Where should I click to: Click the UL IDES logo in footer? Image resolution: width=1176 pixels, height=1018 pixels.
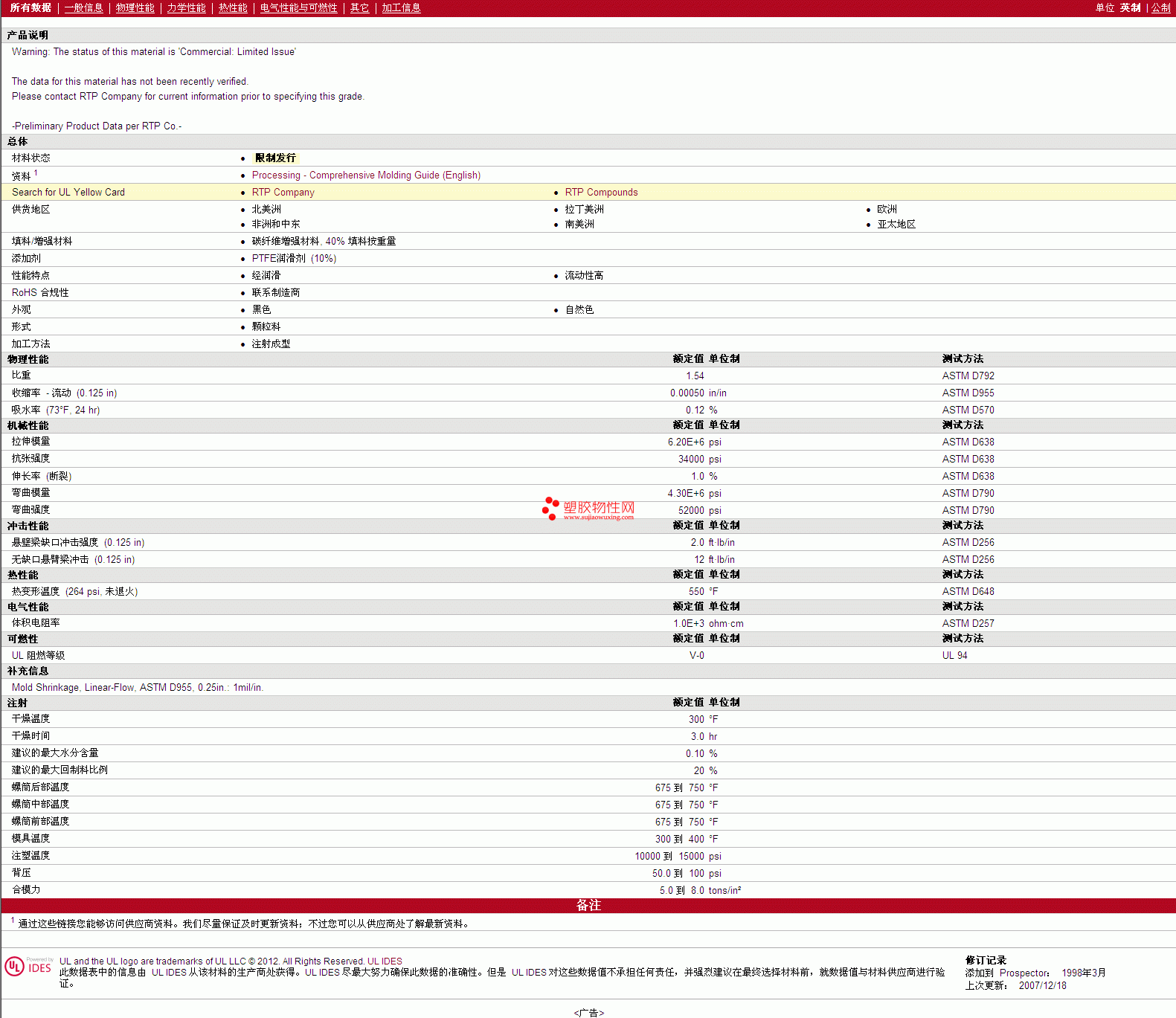click(x=28, y=966)
